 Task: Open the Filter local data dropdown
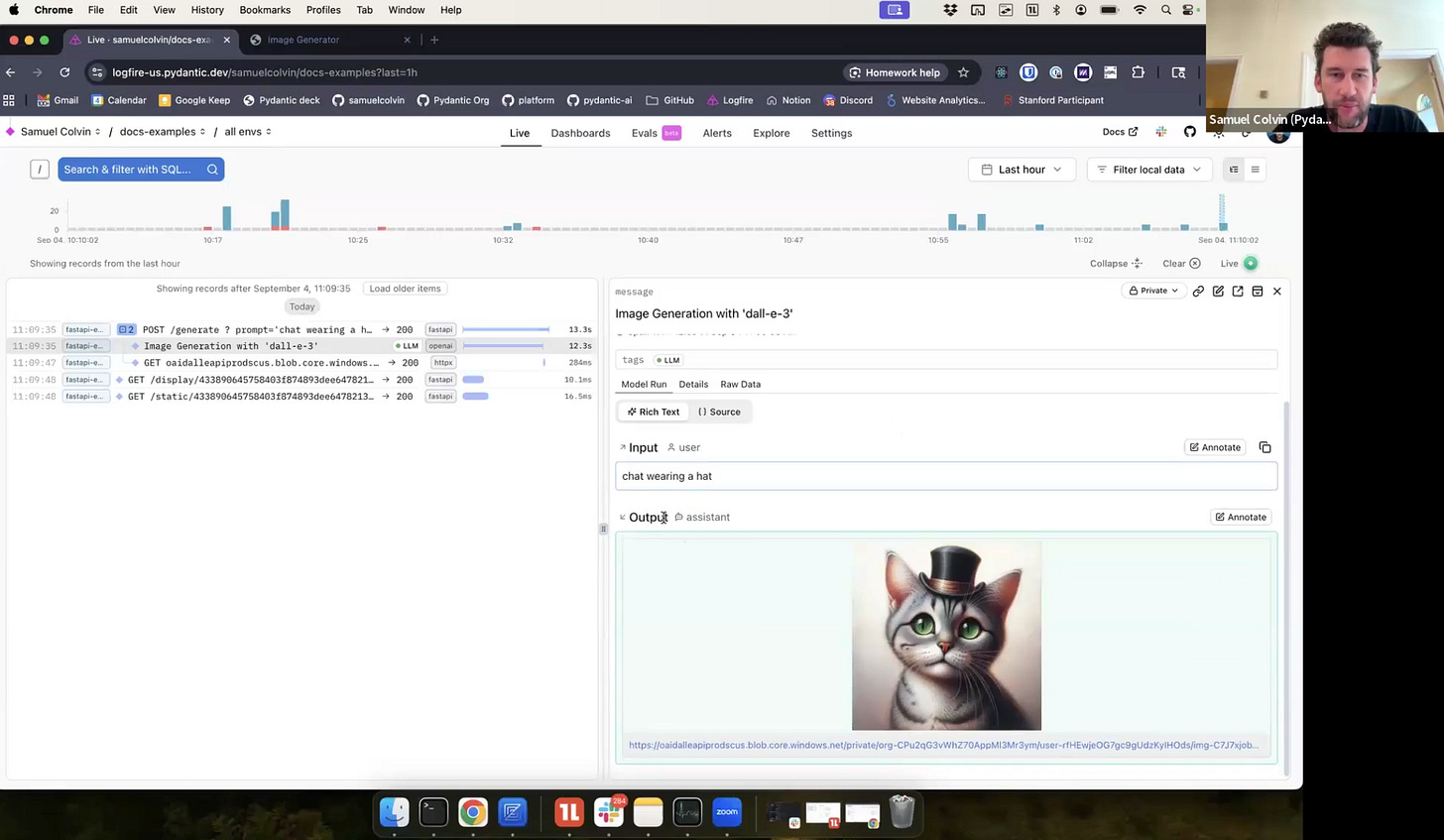pos(1149,170)
